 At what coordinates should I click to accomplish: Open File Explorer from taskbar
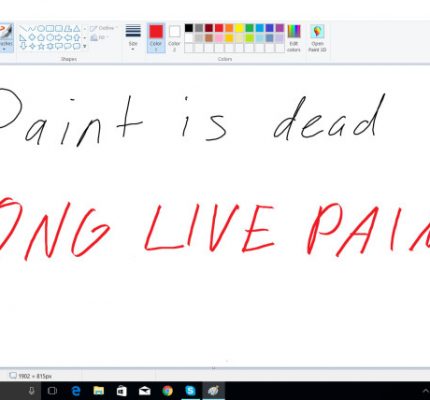click(99, 391)
